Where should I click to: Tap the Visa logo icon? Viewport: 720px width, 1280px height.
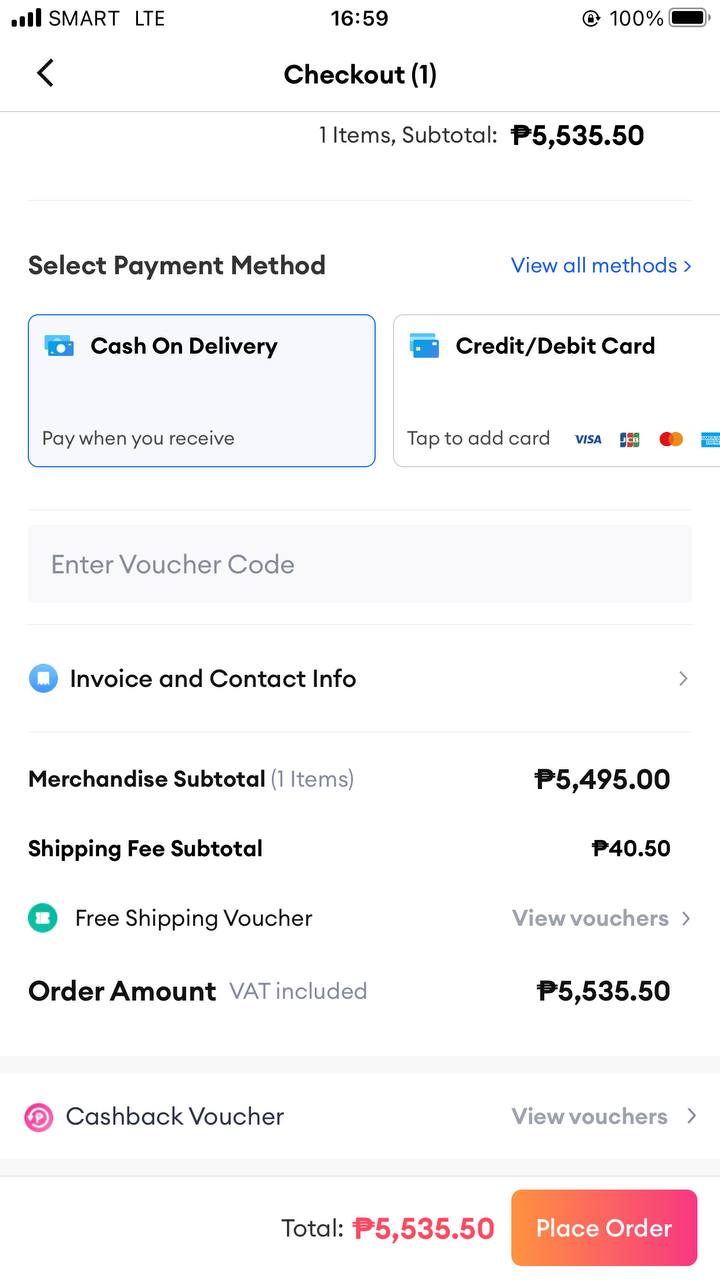coord(588,439)
